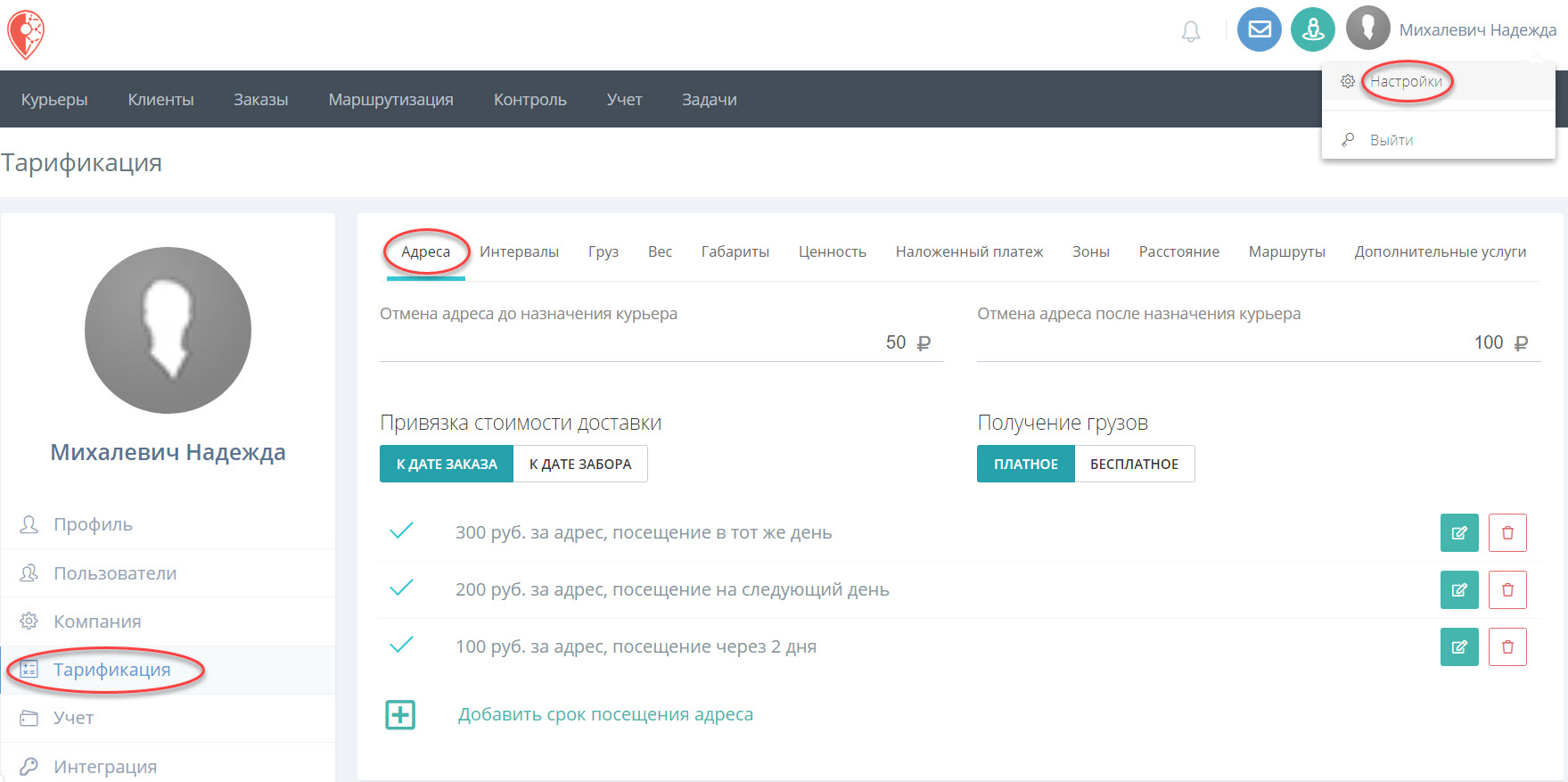Switch to Вес tab
1568x782 pixels.
[660, 251]
